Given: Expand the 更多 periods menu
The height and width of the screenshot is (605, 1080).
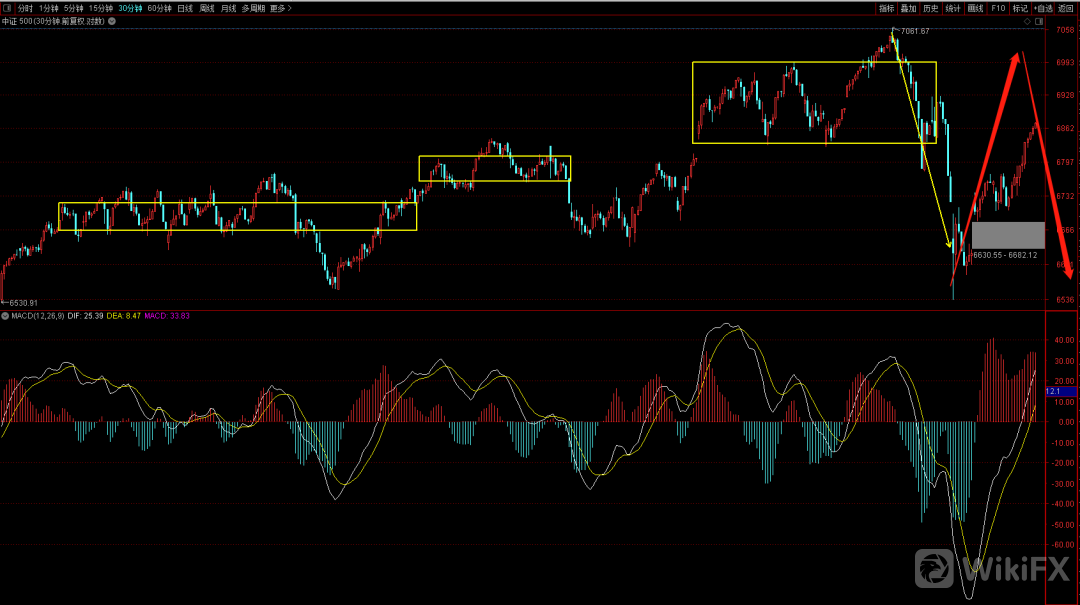Looking at the screenshot, I should (277, 8).
